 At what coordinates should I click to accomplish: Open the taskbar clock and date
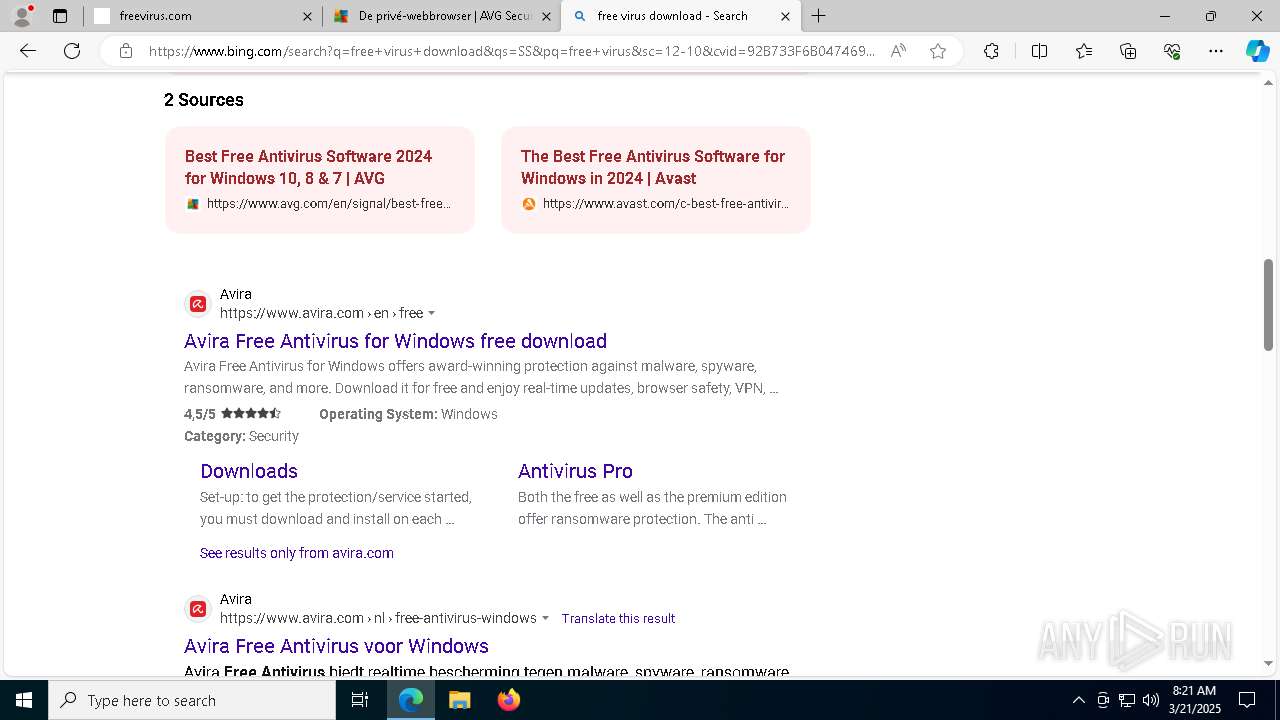click(x=1196, y=700)
